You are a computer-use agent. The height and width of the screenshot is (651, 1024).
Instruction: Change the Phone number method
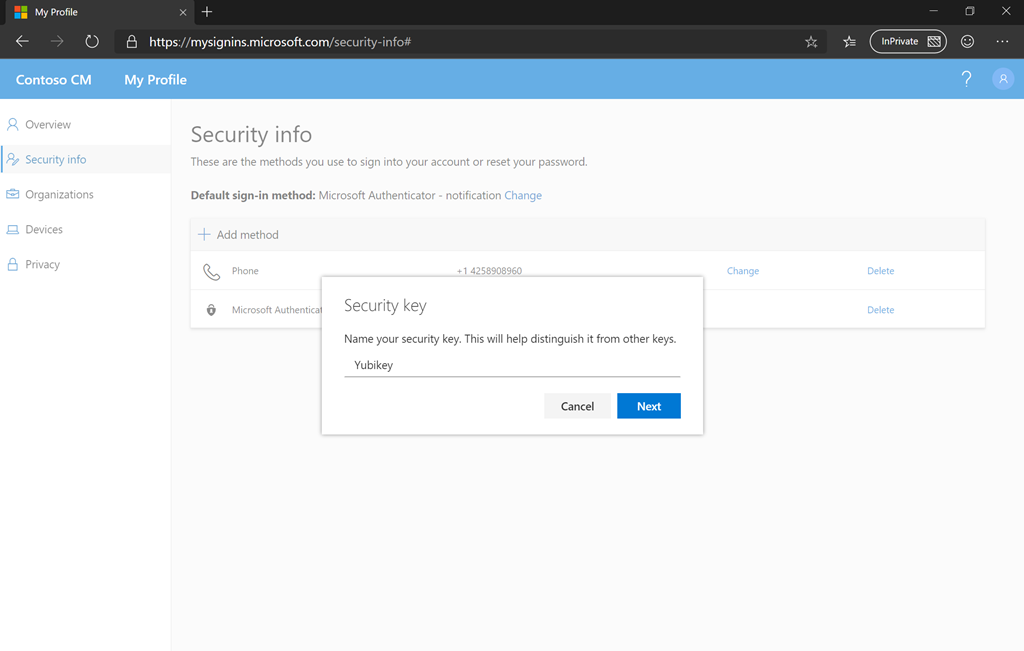pos(742,271)
